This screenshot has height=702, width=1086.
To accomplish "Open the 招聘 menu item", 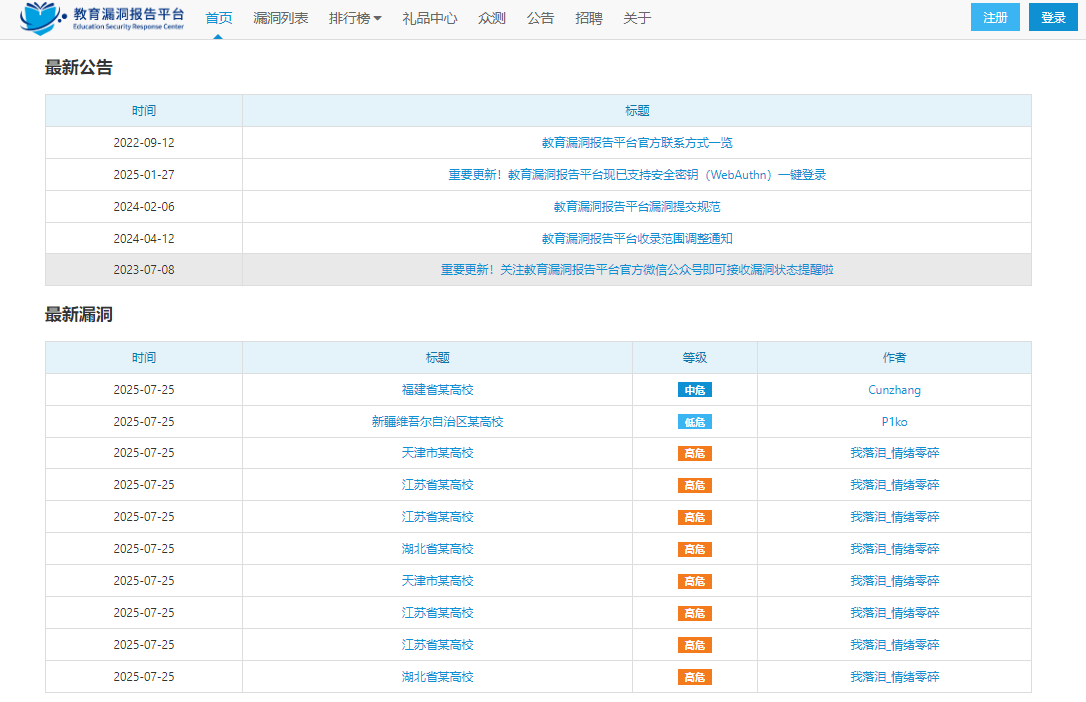I will 589,18.
